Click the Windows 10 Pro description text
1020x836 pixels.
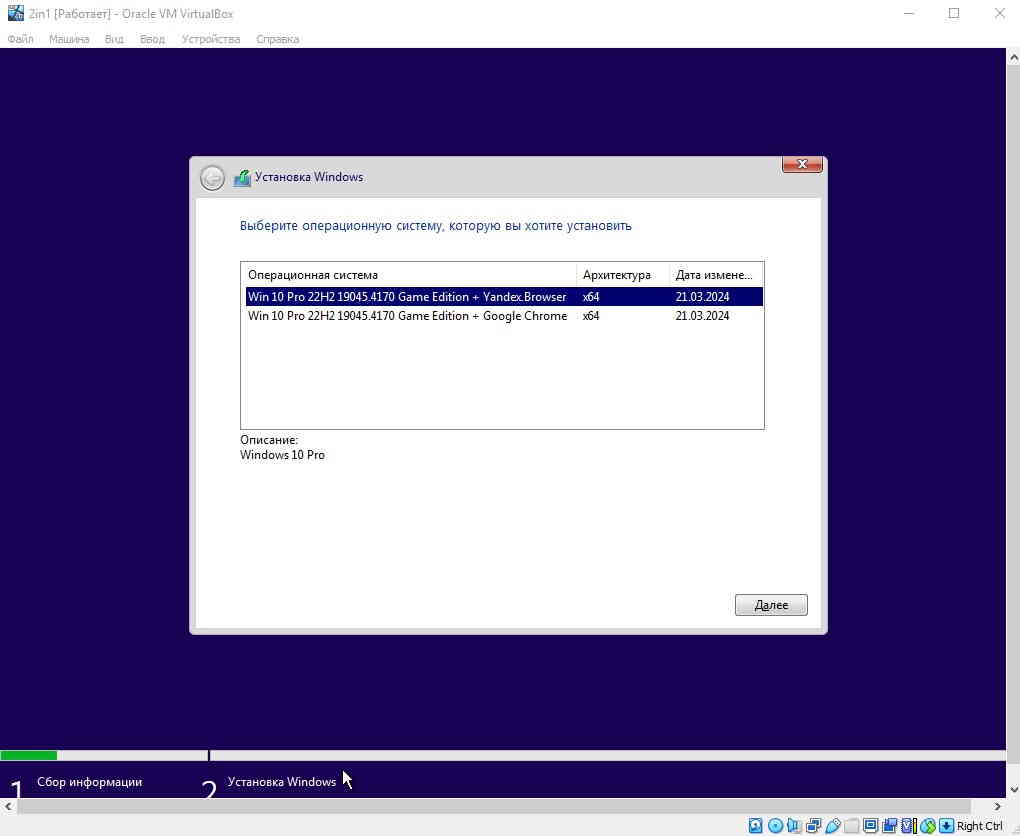[282, 455]
